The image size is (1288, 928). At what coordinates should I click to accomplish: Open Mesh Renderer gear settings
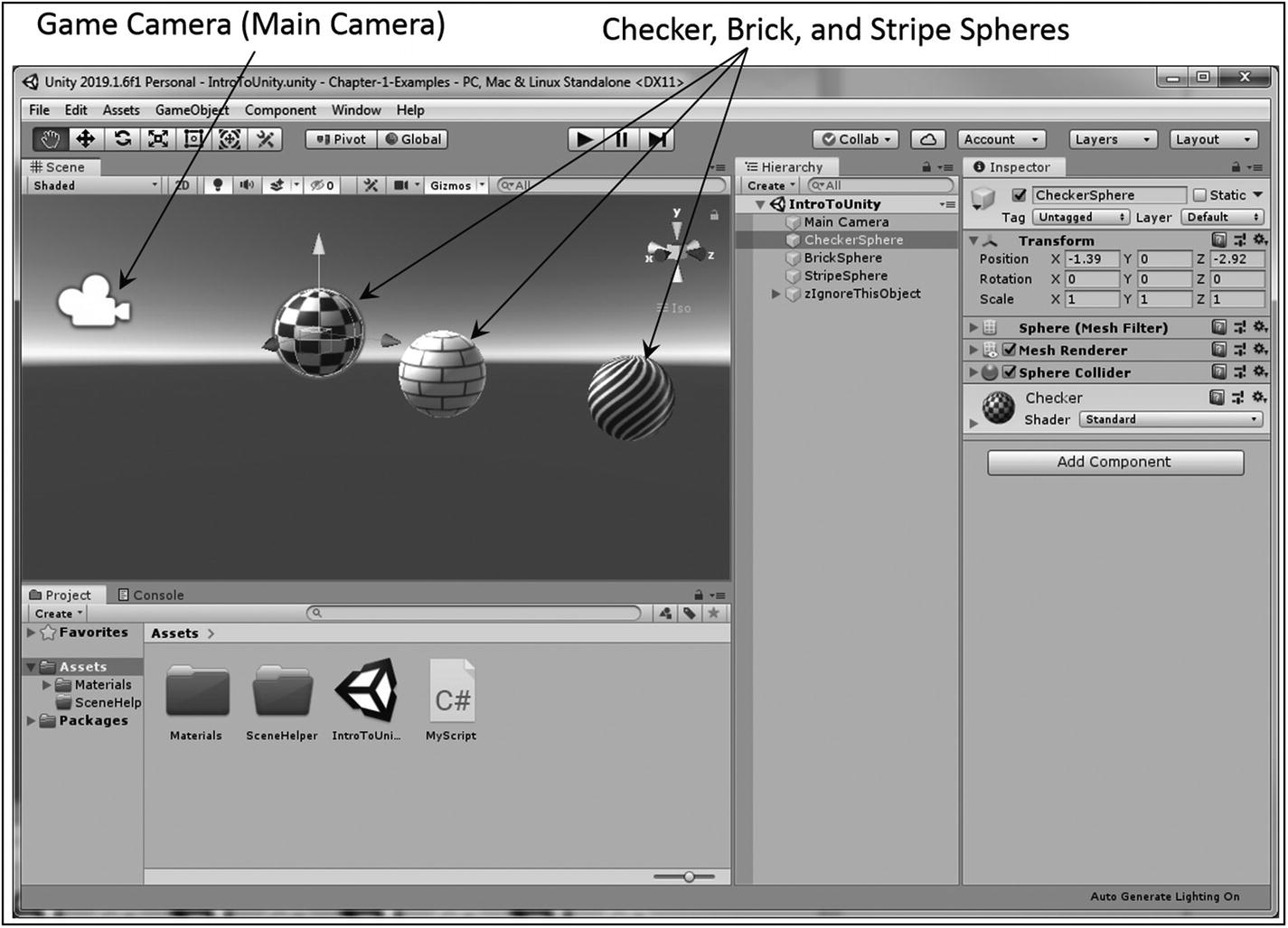[x=1259, y=349]
